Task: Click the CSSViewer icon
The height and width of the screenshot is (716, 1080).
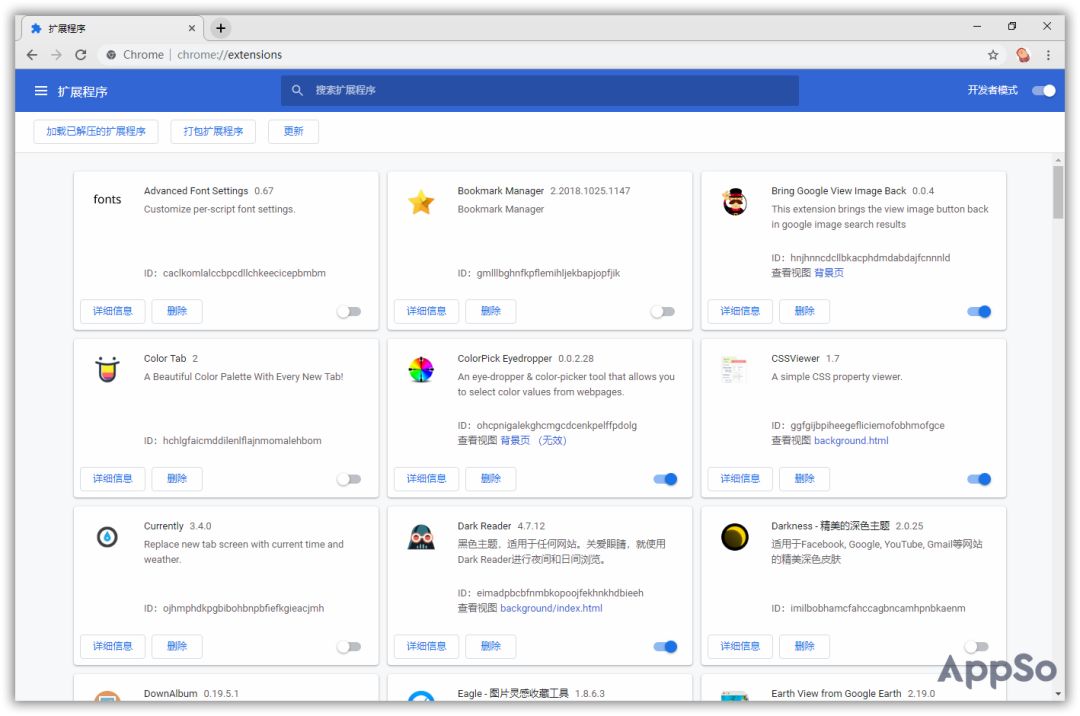Action: [x=734, y=369]
